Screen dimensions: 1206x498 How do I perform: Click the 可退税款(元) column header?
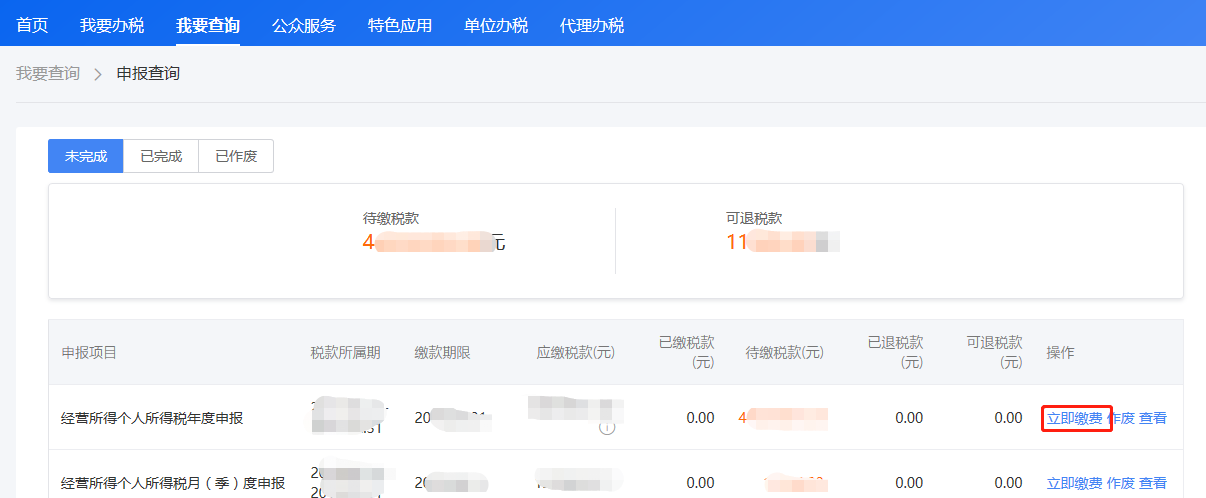pos(995,352)
